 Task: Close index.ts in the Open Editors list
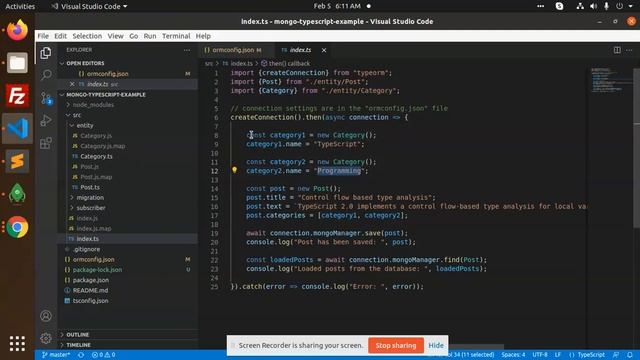(72, 84)
